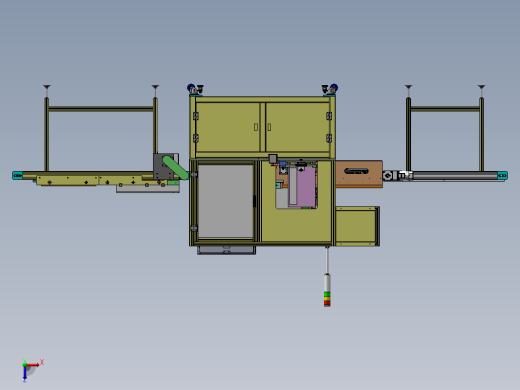Screen dimensions: 520x390
Task: Select the cyan end cap on the right rail
Action: [x=503, y=175]
